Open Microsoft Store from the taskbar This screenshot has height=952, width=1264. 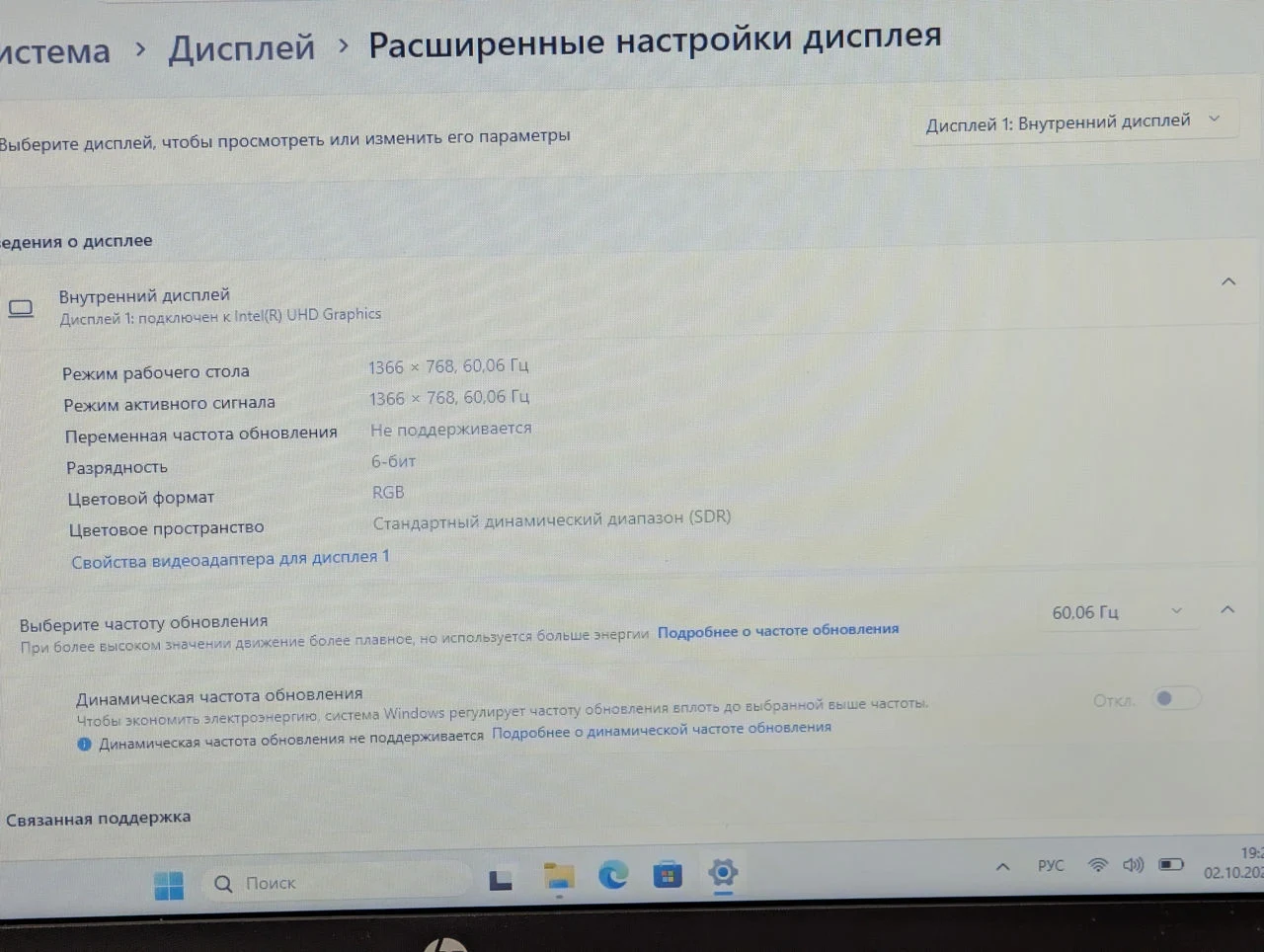(668, 874)
